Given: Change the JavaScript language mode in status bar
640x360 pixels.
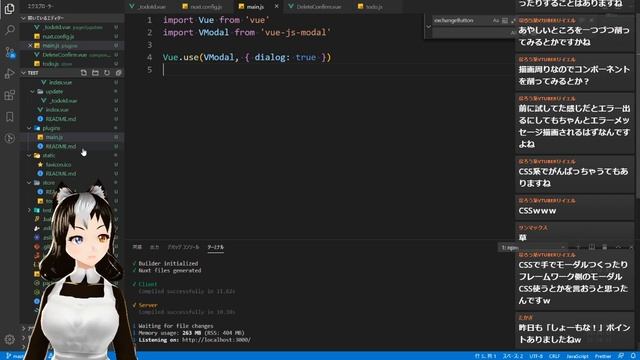Looking at the screenshot, I should [x=577, y=356].
